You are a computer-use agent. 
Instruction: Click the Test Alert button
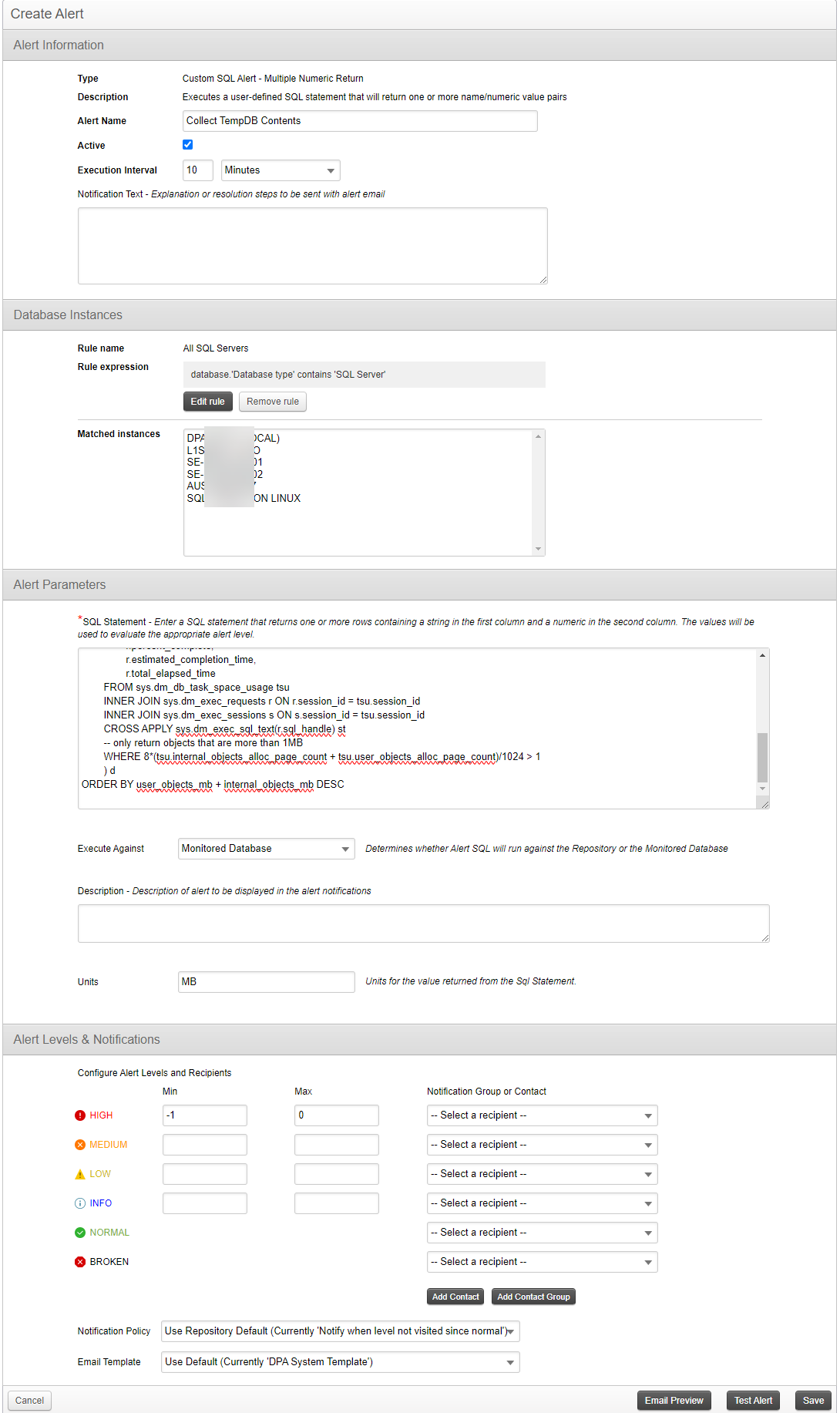[x=753, y=1401]
